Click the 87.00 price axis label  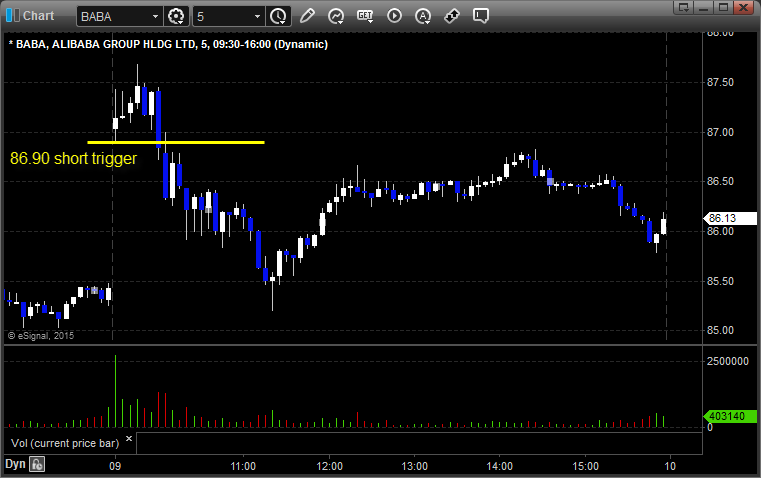click(720, 132)
